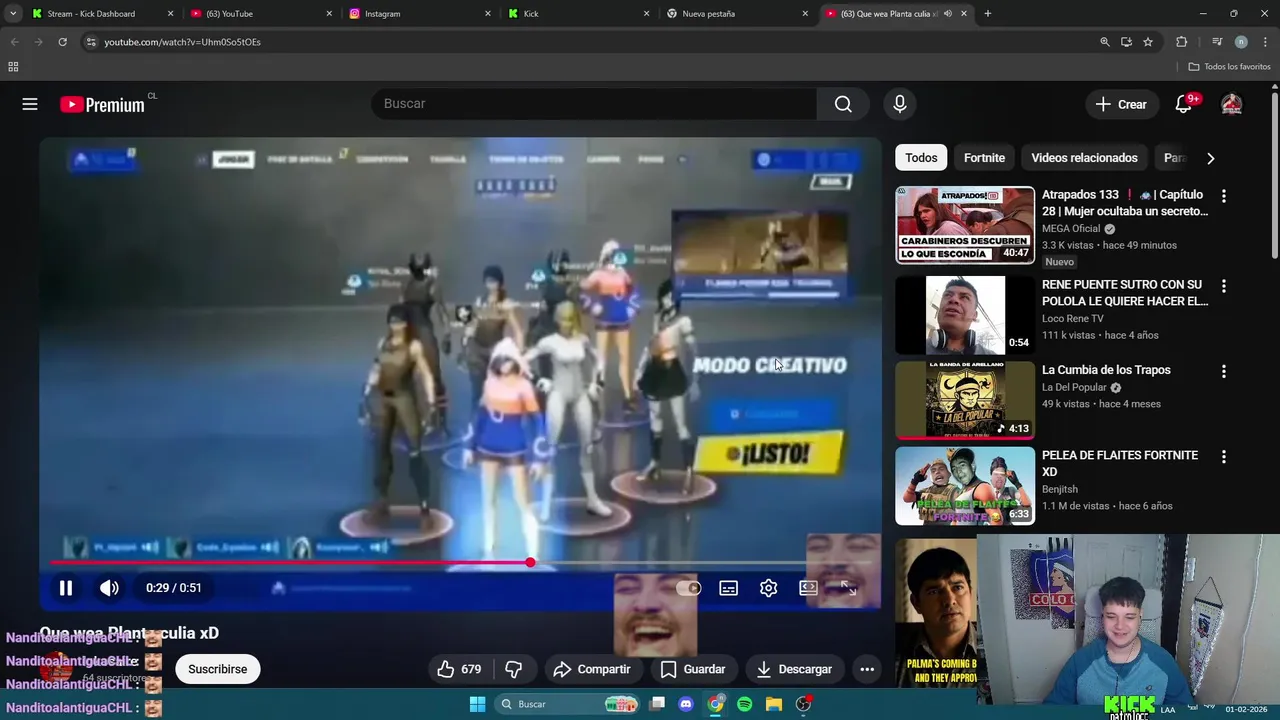Open File Explorer from the taskbar
The image size is (1280, 720).
click(773, 704)
